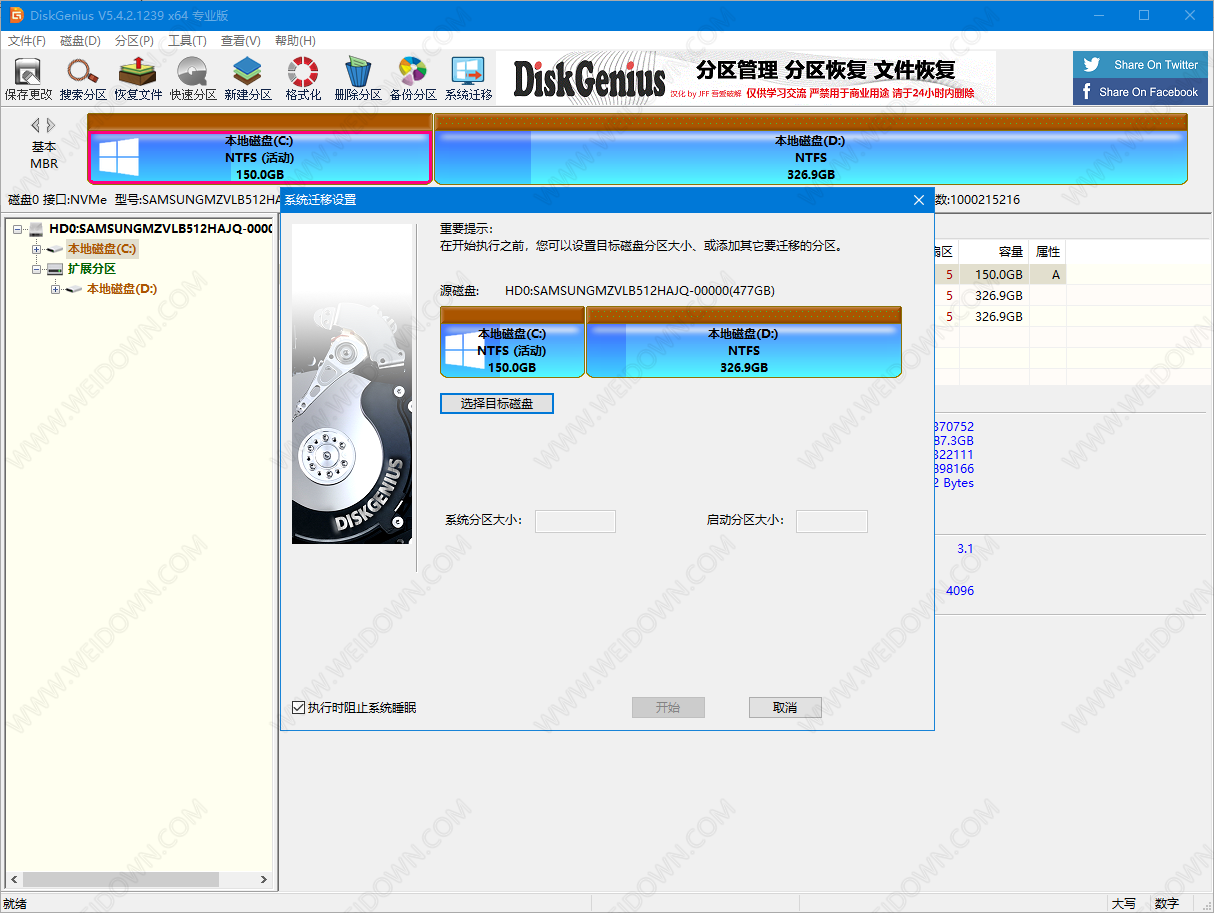
Task: Open the 文件(F) menu
Action: tap(27, 41)
